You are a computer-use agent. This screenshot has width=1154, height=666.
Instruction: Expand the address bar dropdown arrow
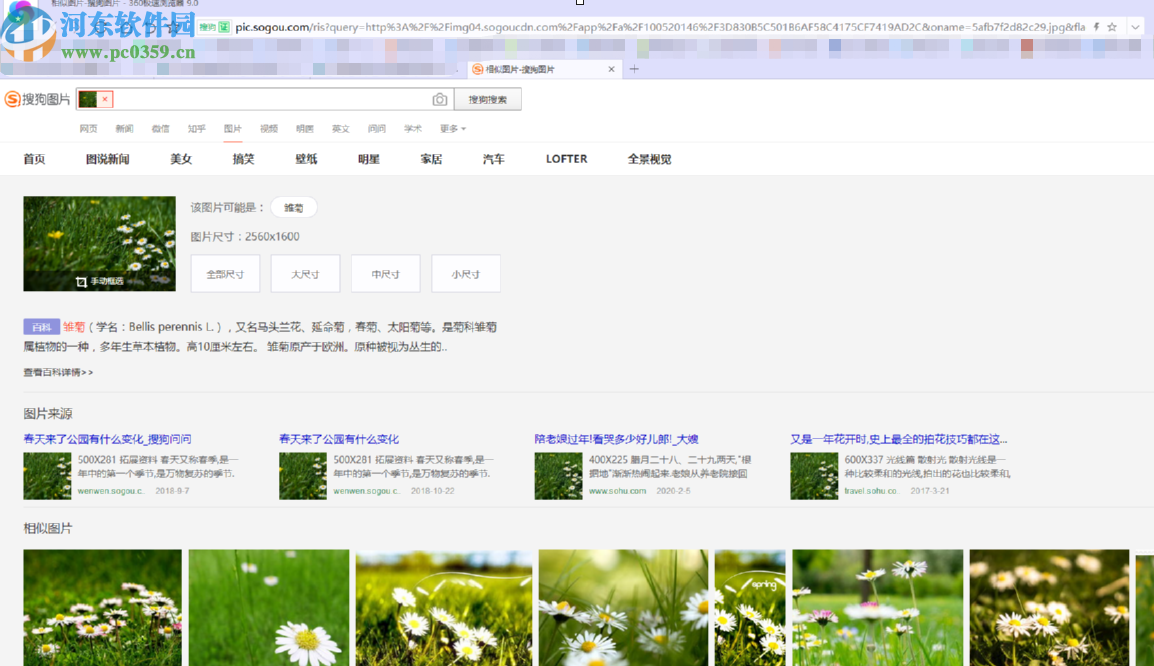click(x=1136, y=27)
